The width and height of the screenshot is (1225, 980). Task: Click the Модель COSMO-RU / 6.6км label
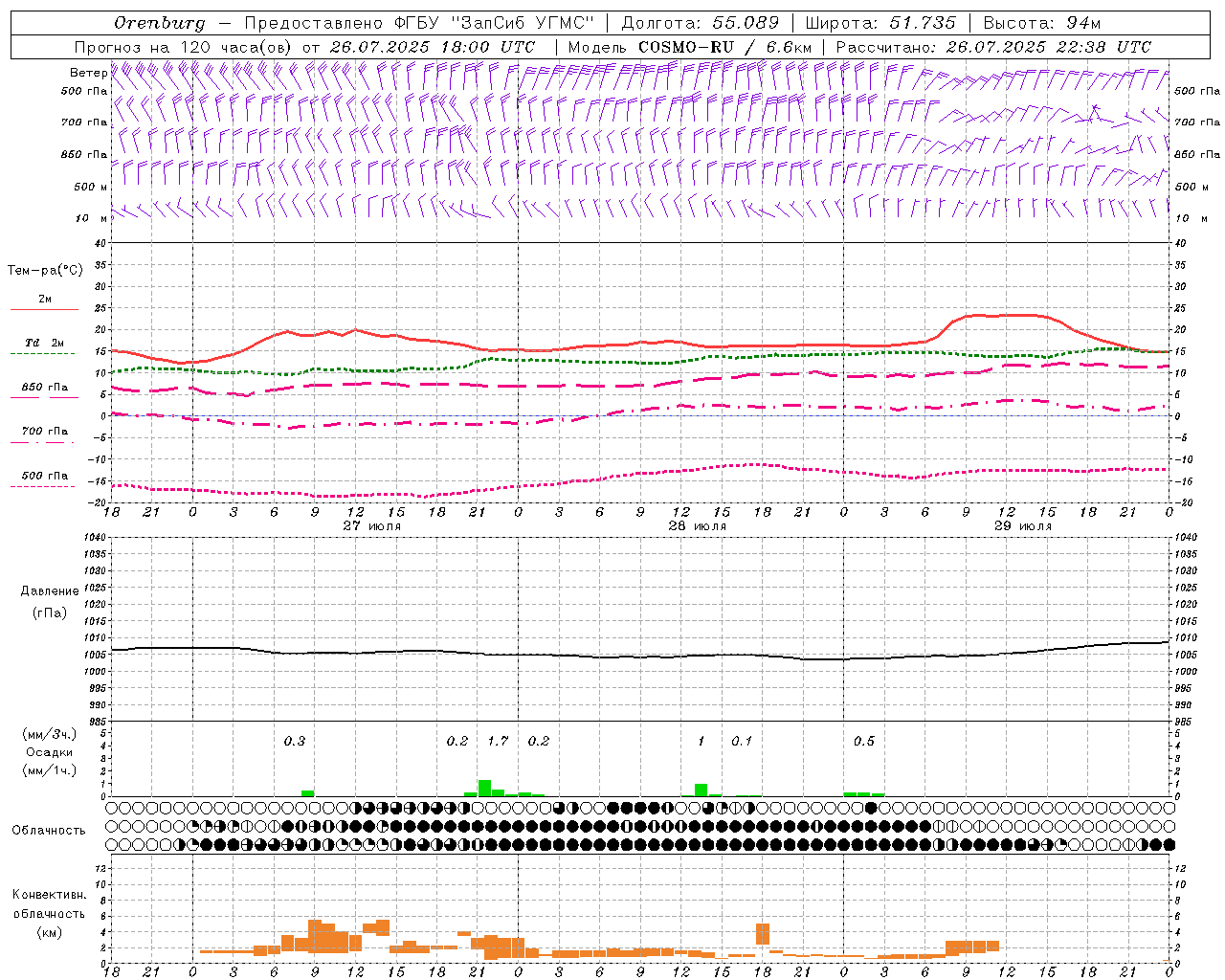(690, 47)
